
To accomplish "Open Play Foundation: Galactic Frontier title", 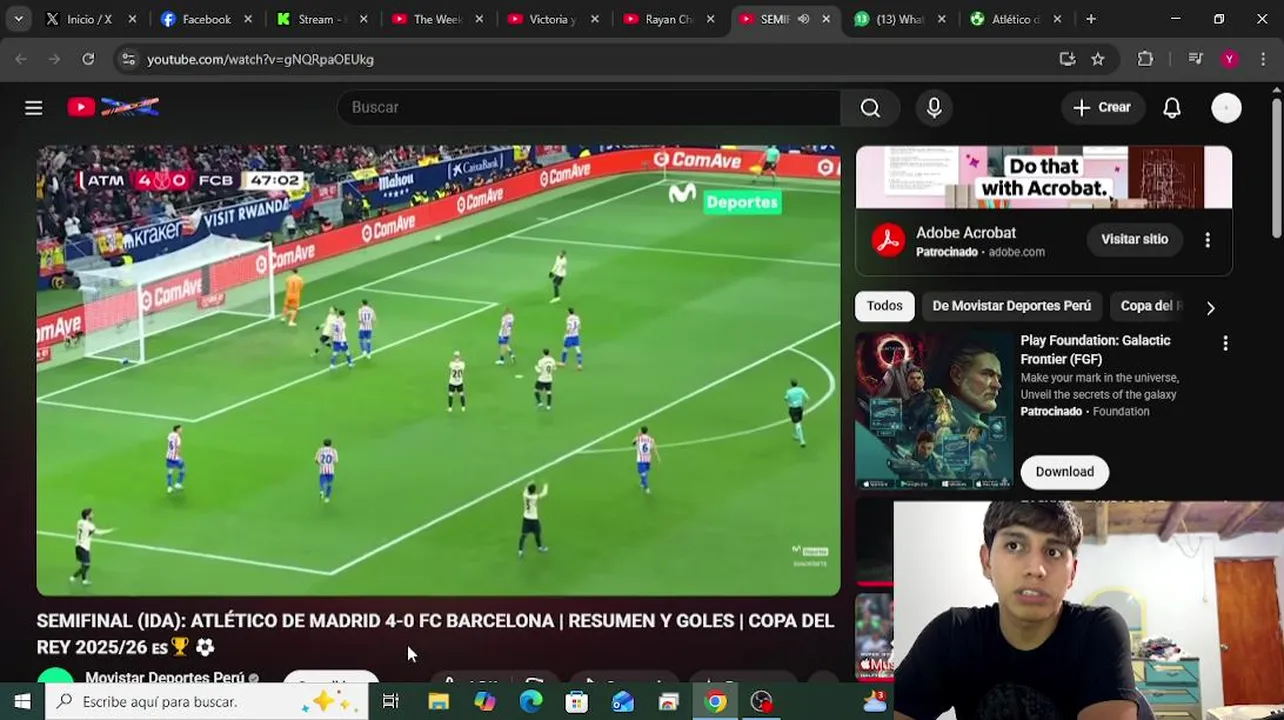I will tap(1095, 350).
